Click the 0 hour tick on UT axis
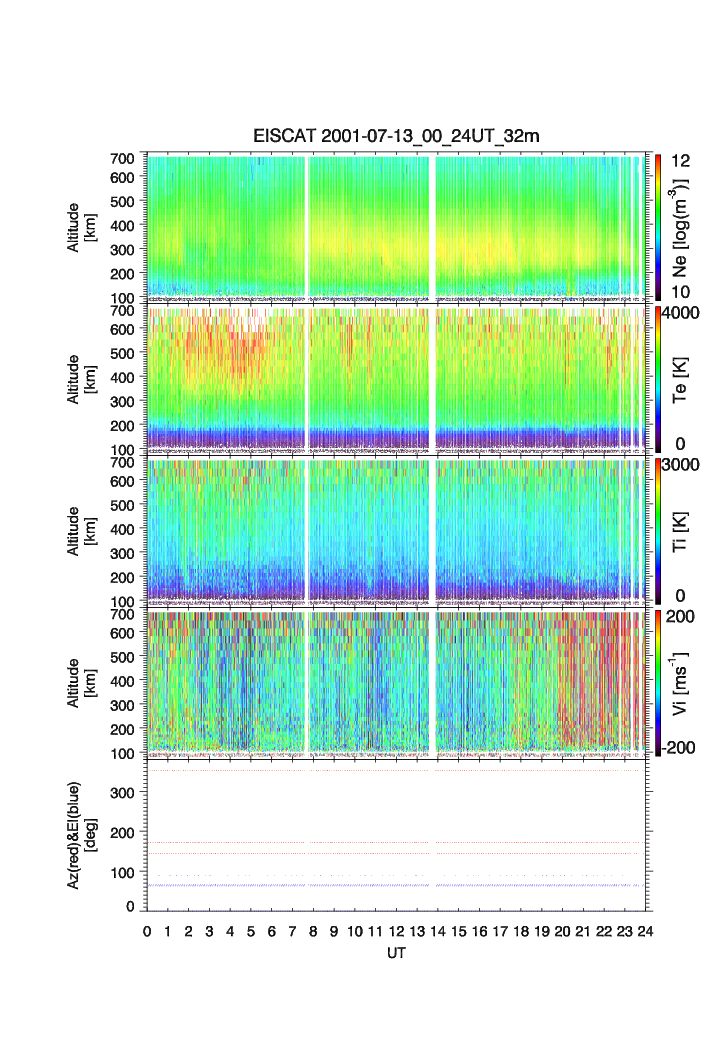708x1063 pixels. [147, 931]
